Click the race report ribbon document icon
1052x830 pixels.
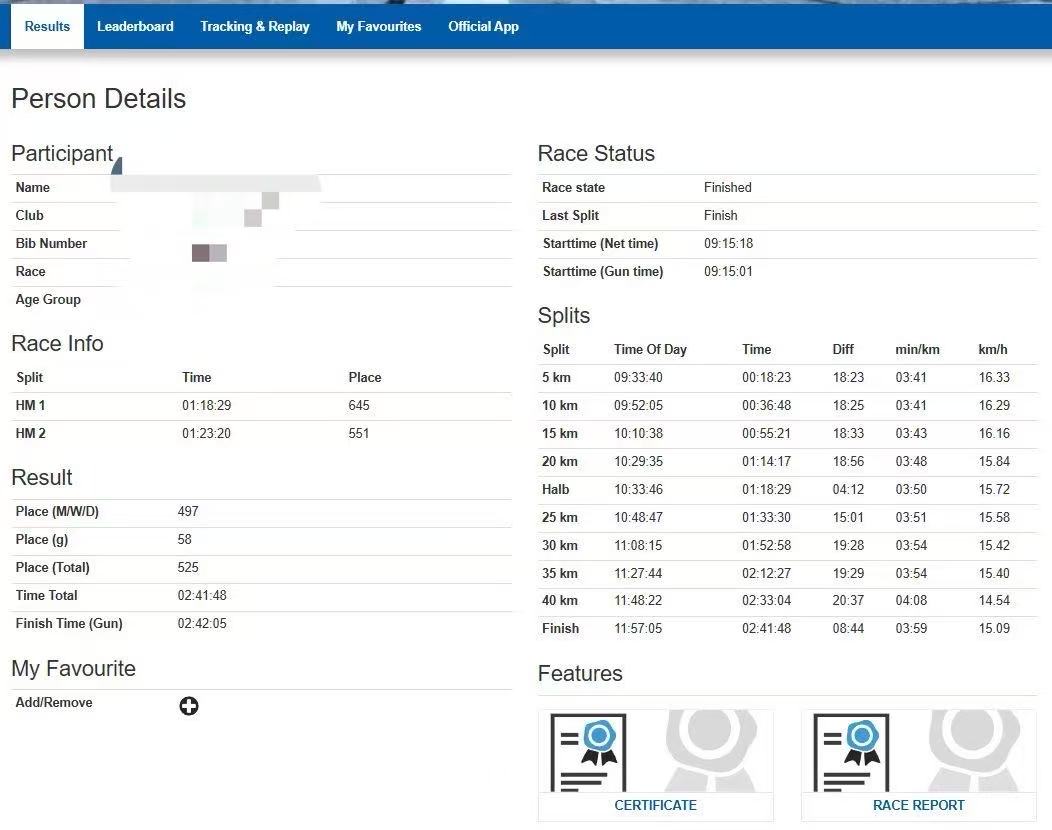[851, 752]
